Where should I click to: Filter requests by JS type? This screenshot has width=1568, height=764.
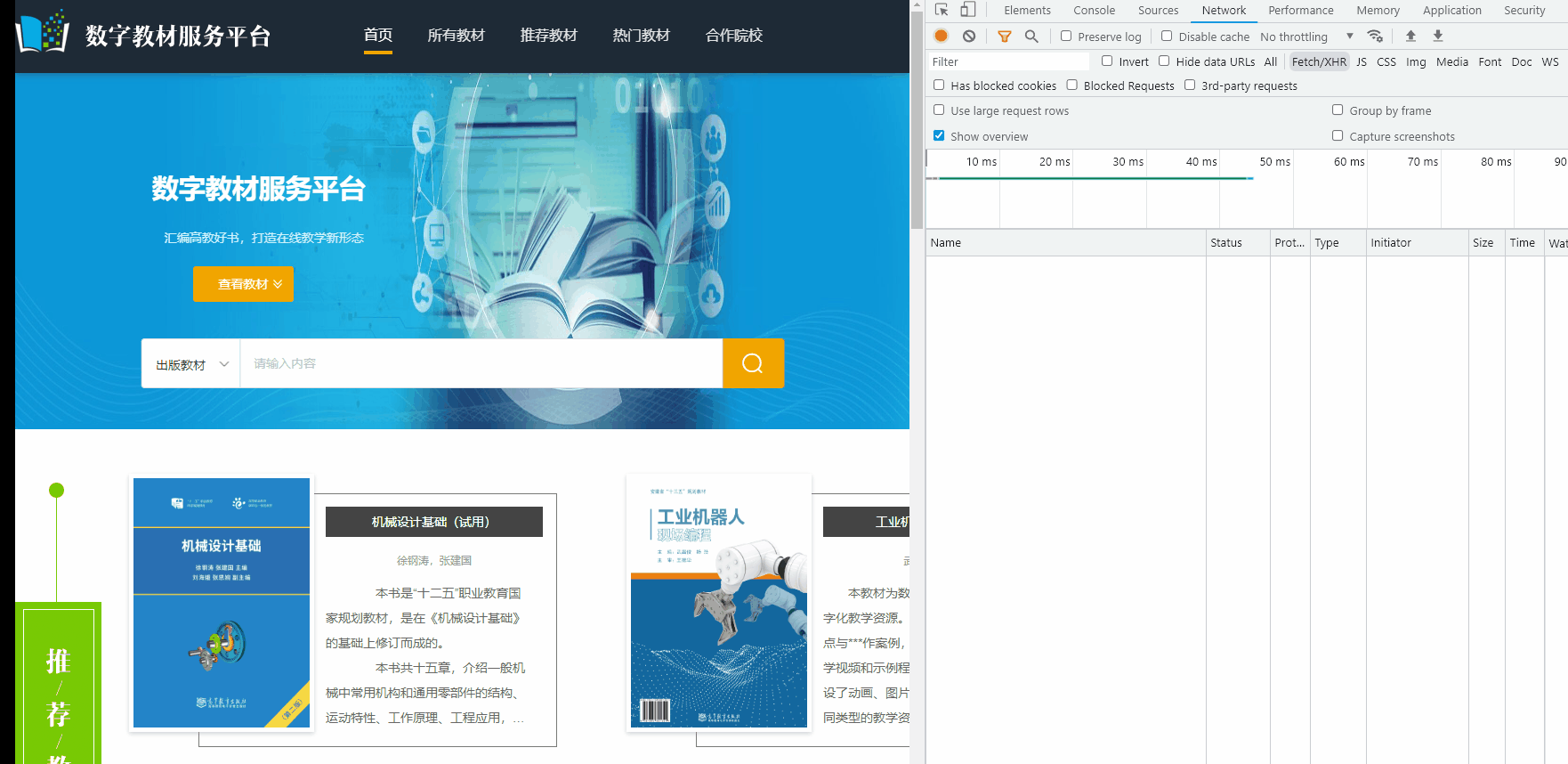pos(1362,61)
